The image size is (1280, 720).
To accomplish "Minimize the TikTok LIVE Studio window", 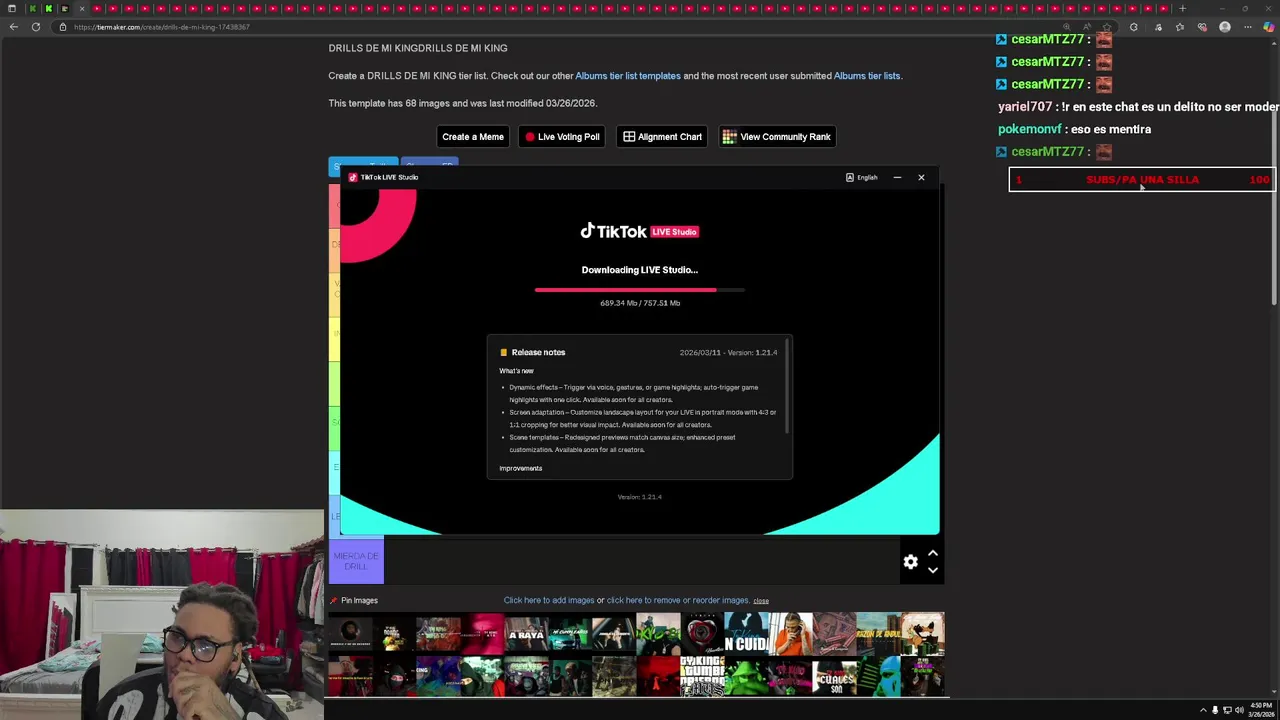I will pyautogui.click(x=897, y=177).
